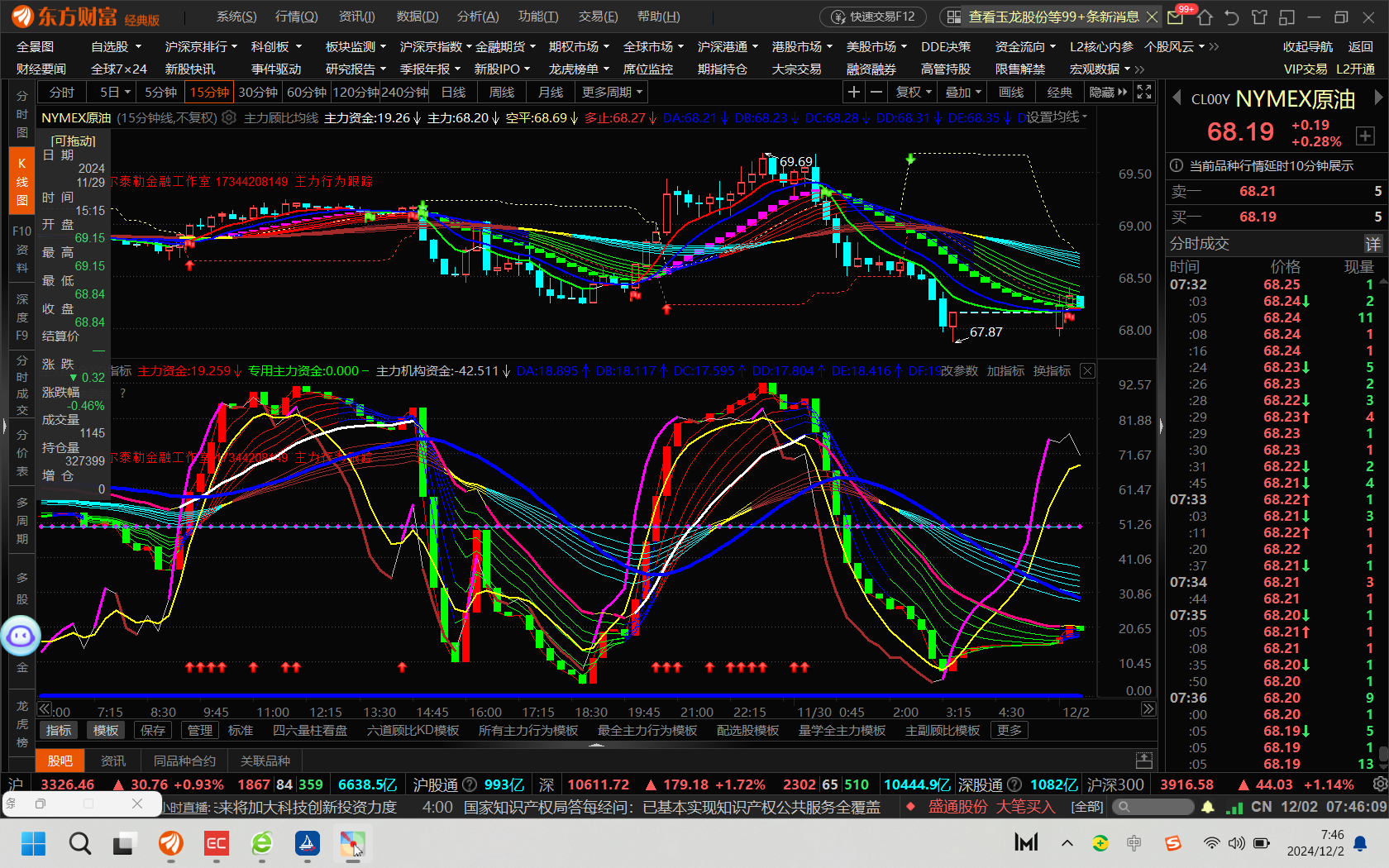Open status bar settings gear

coord(1379,784)
